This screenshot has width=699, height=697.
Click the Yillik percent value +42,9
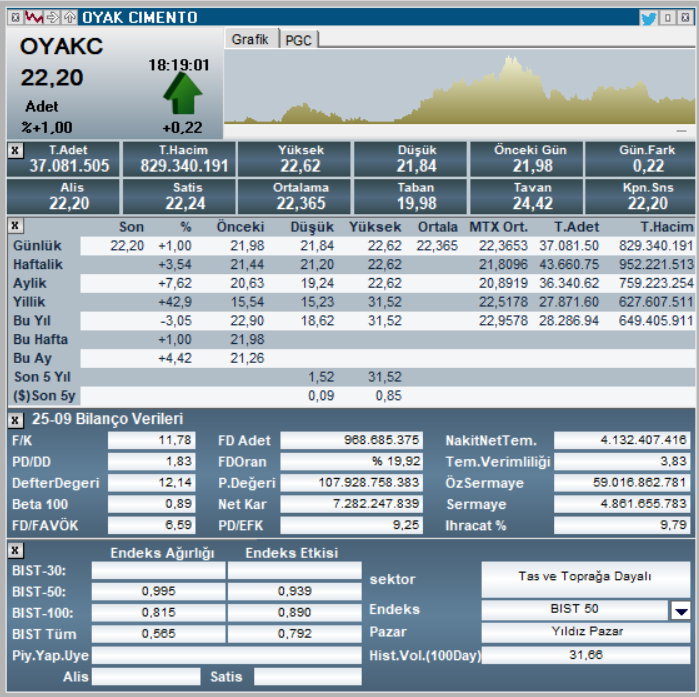click(x=175, y=302)
